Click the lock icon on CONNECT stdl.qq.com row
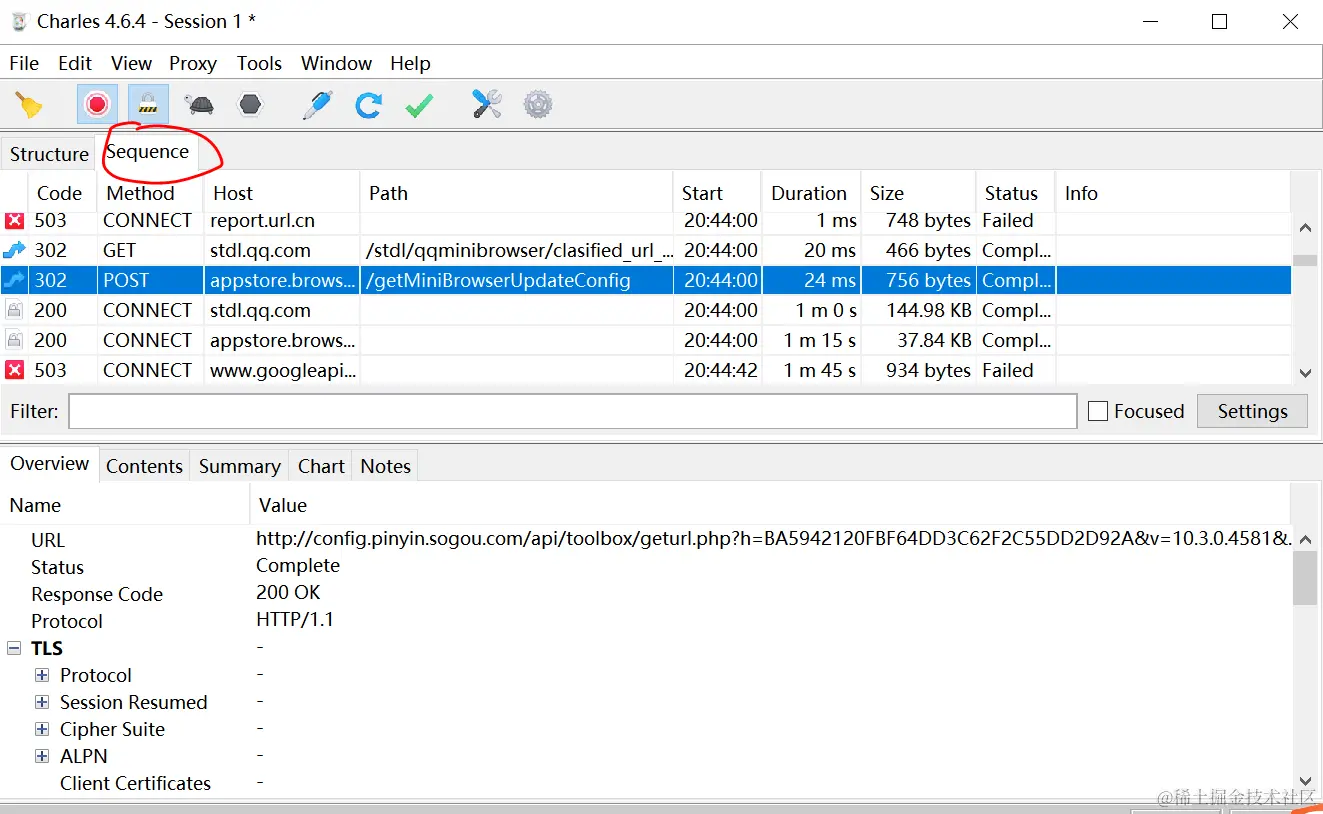The width and height of the screenshot is (1323, 814). coord(14,310)
